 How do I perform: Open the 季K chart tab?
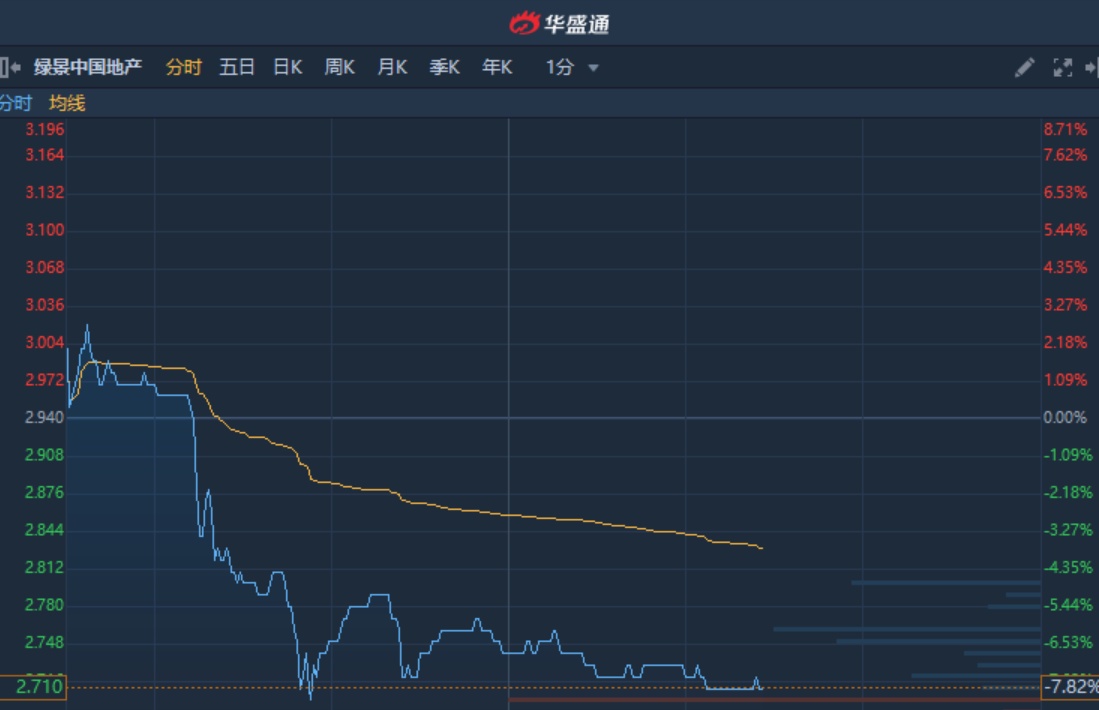point(444,67)
